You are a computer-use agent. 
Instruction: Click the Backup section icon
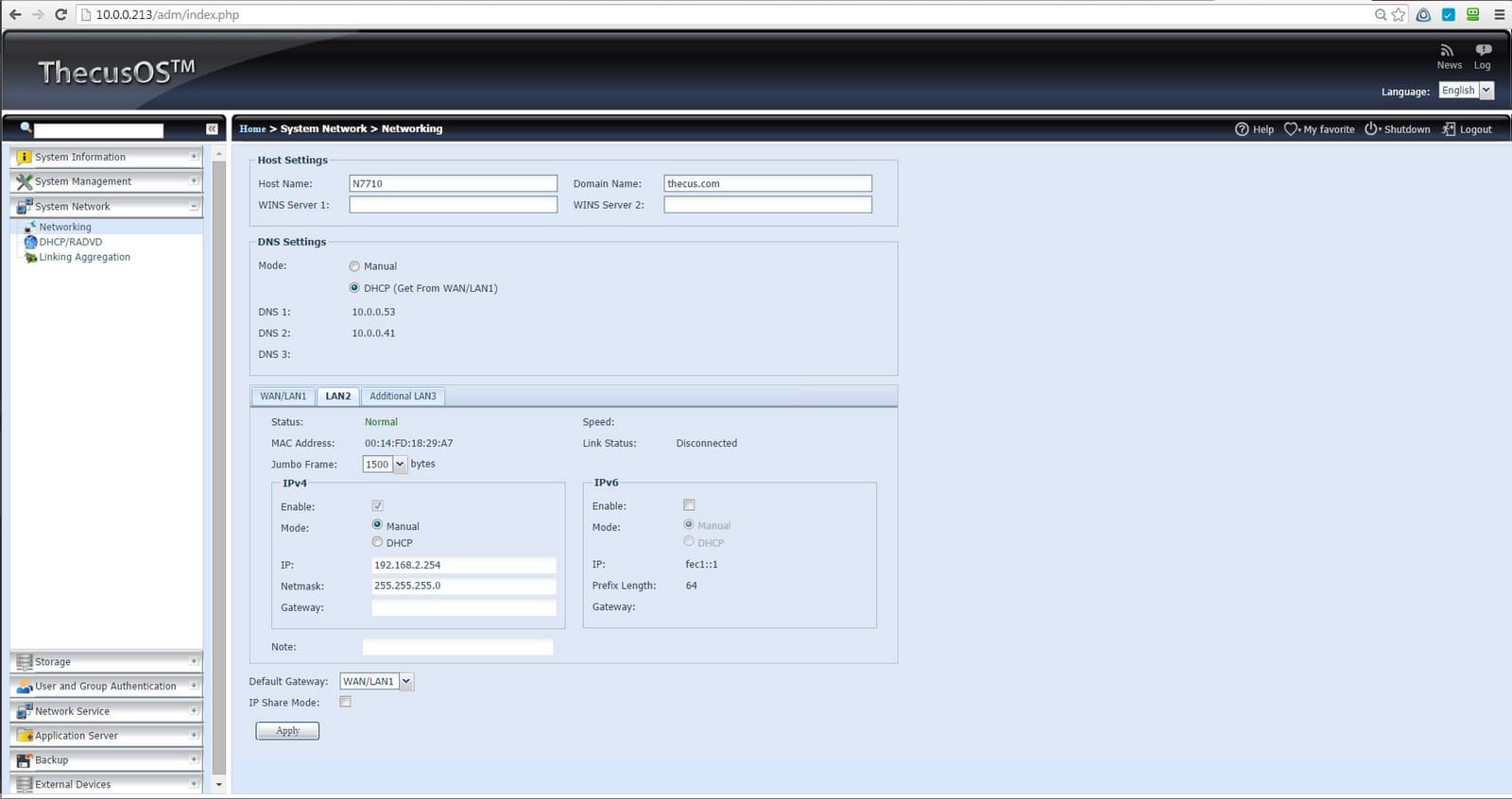pyautogui.click(x=25, y=760)
